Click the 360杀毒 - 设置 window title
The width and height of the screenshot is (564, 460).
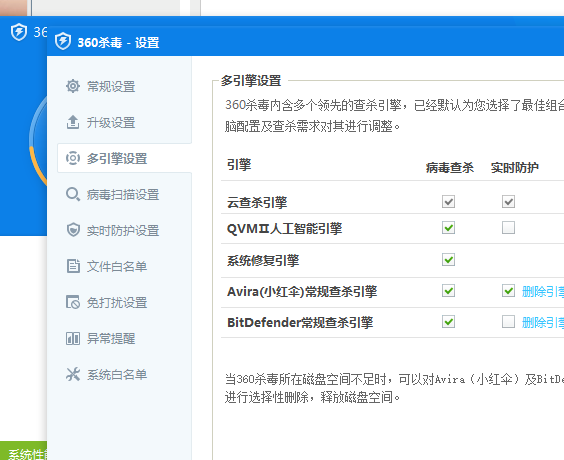(118, 42)
